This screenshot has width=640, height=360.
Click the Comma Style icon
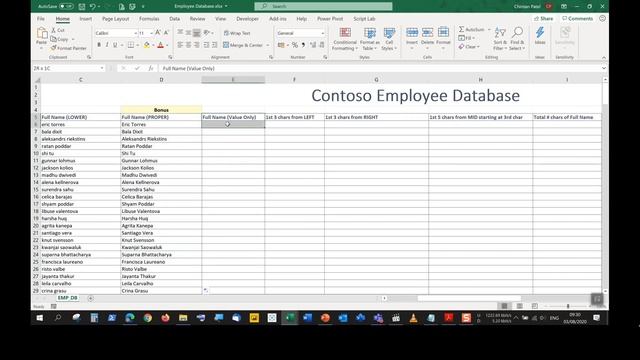(303, 45)
